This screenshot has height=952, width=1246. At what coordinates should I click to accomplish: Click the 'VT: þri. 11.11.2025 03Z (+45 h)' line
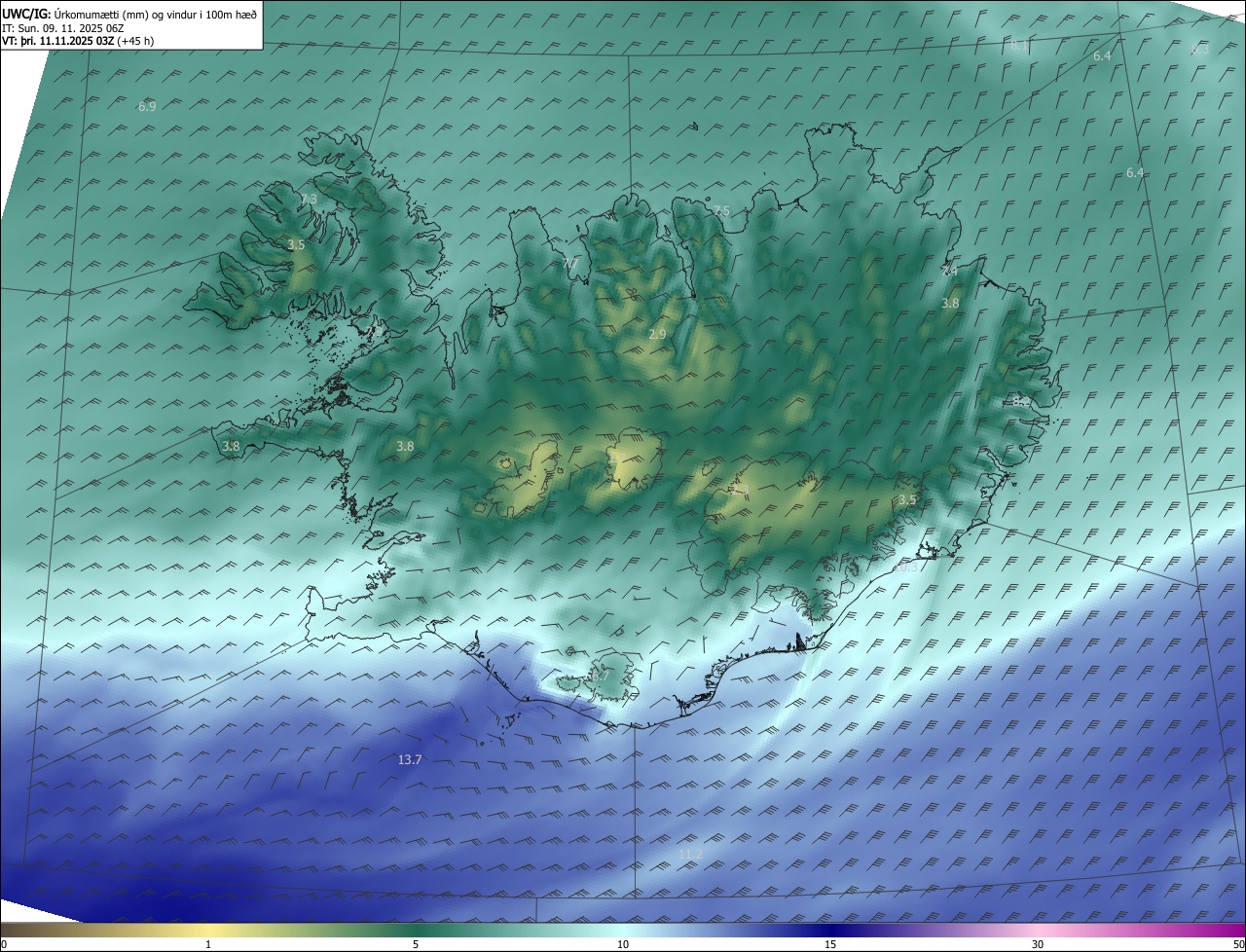click(78, 41)
